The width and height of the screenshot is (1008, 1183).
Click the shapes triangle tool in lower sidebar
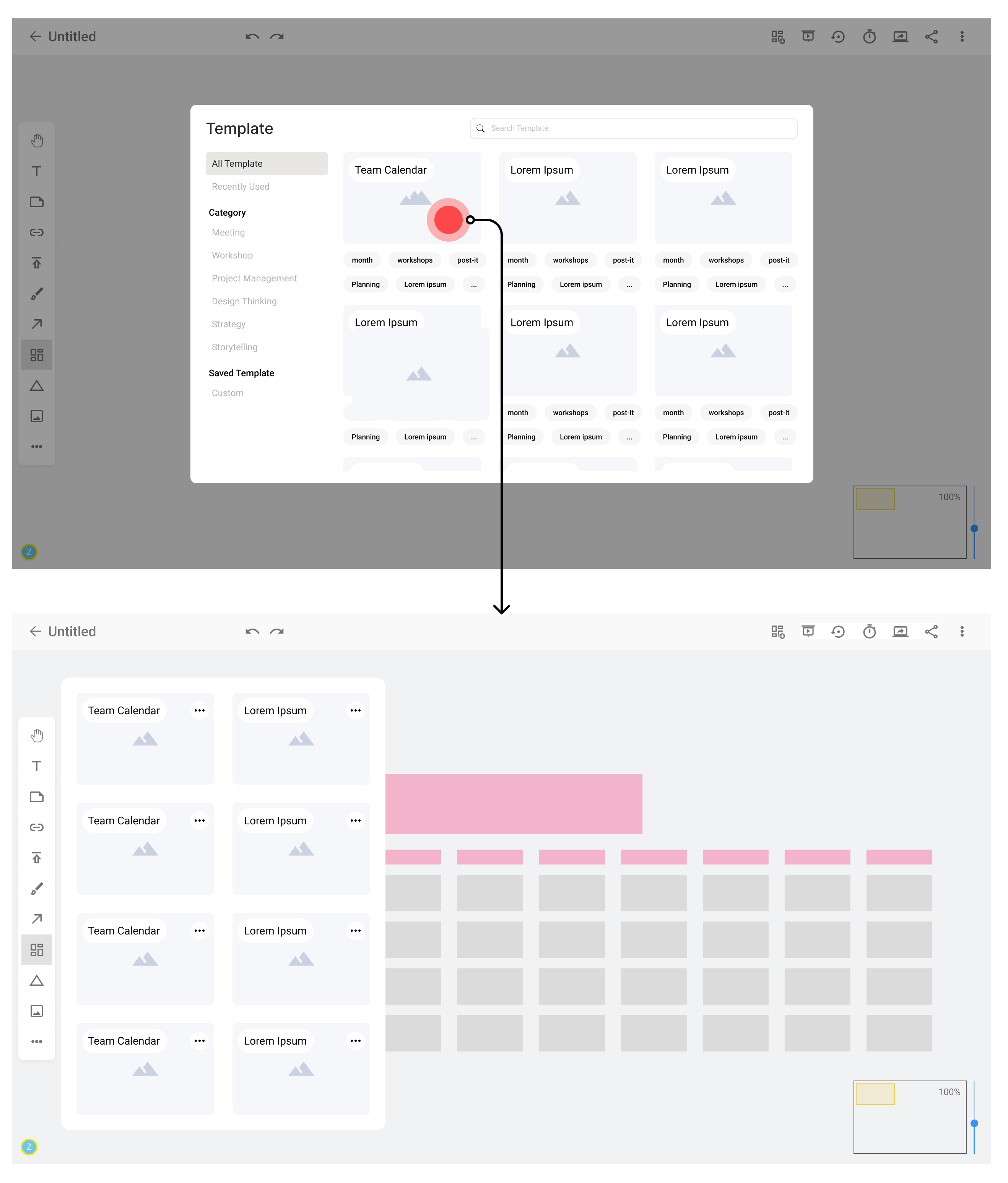point(37,980)
